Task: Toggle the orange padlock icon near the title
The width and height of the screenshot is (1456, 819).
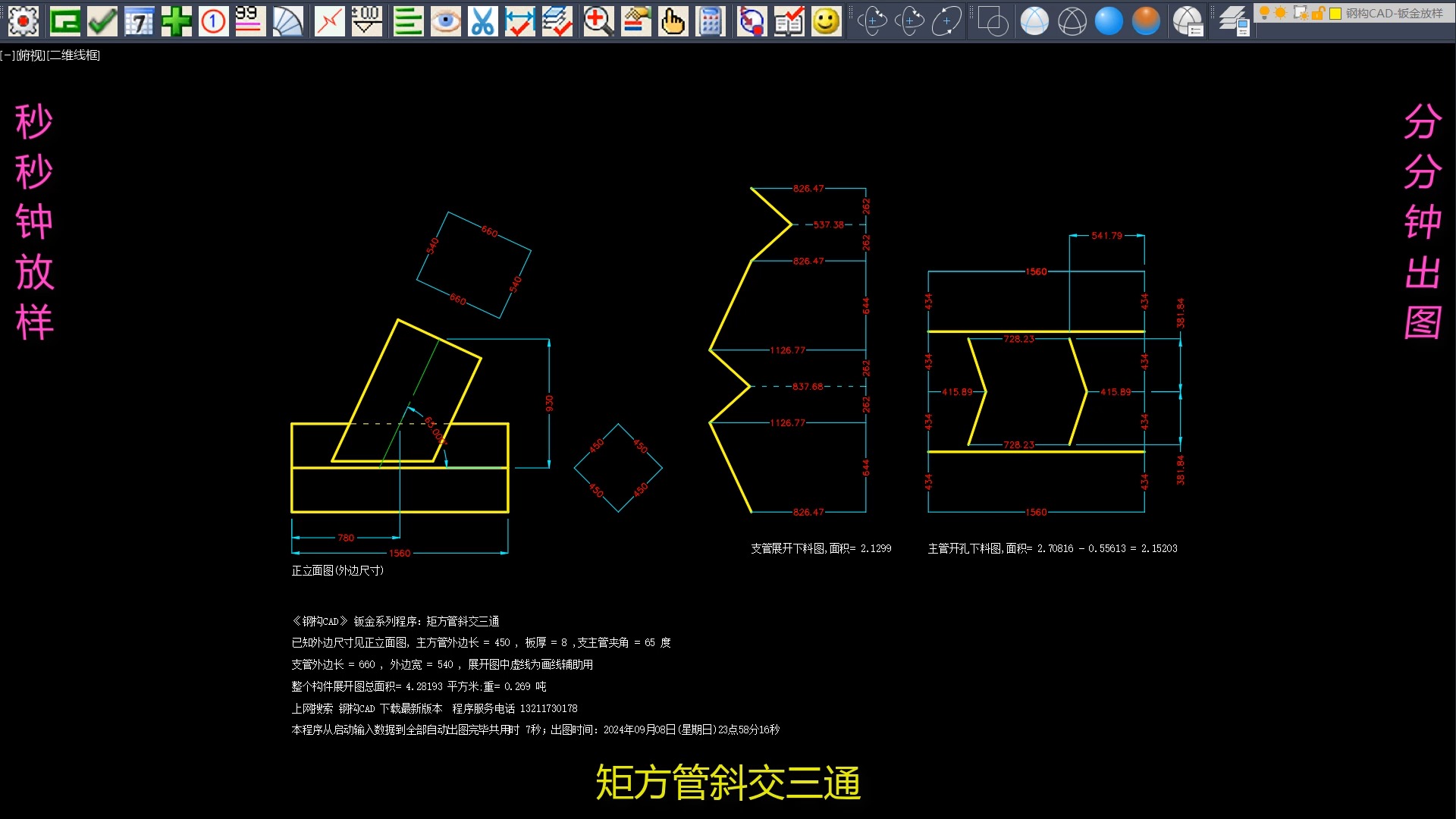Action: point(1317,13)
